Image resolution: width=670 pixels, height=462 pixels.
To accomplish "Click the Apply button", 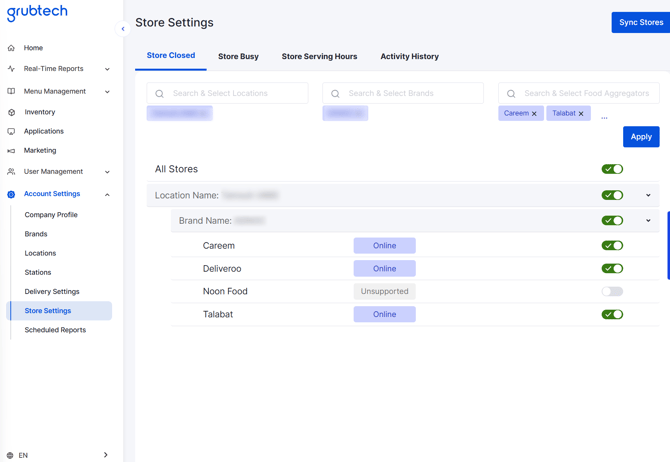I will (x=641, y=137).
